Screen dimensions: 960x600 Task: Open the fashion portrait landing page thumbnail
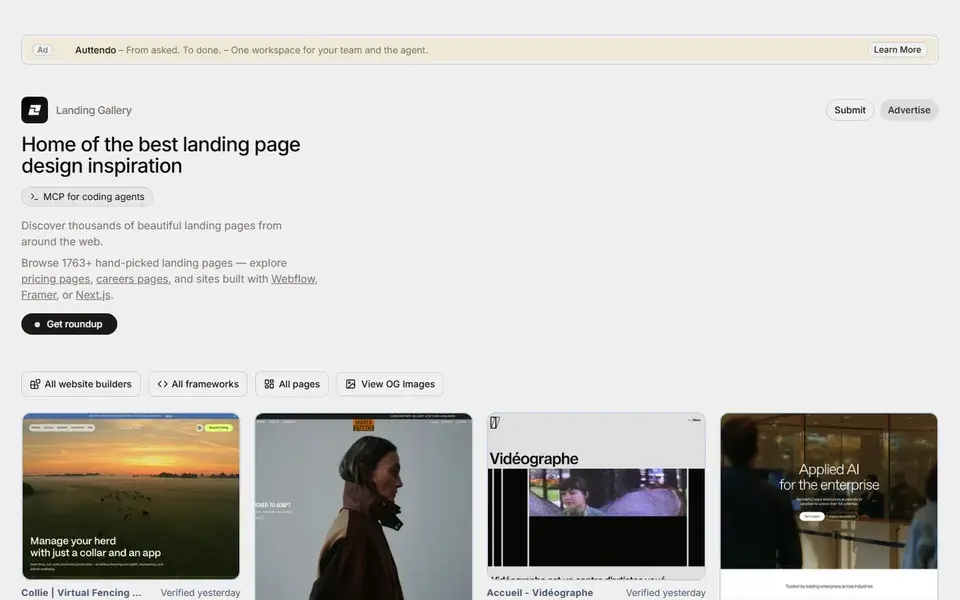coord(364,507)
